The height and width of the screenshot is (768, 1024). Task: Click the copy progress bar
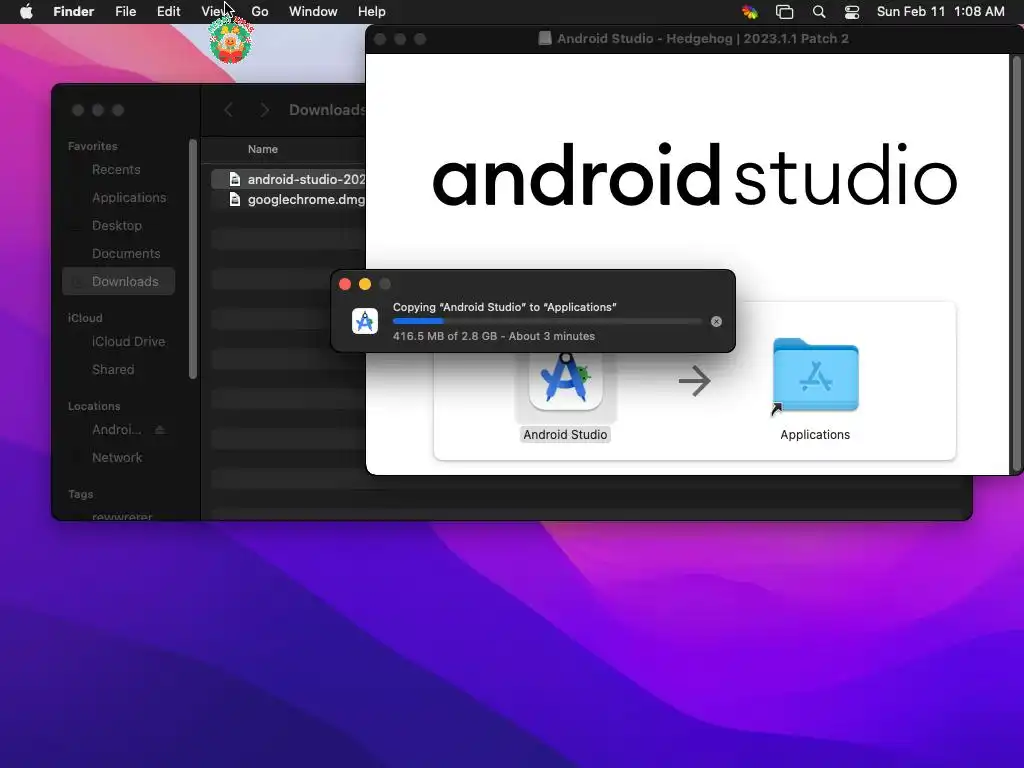click(547, 321)
